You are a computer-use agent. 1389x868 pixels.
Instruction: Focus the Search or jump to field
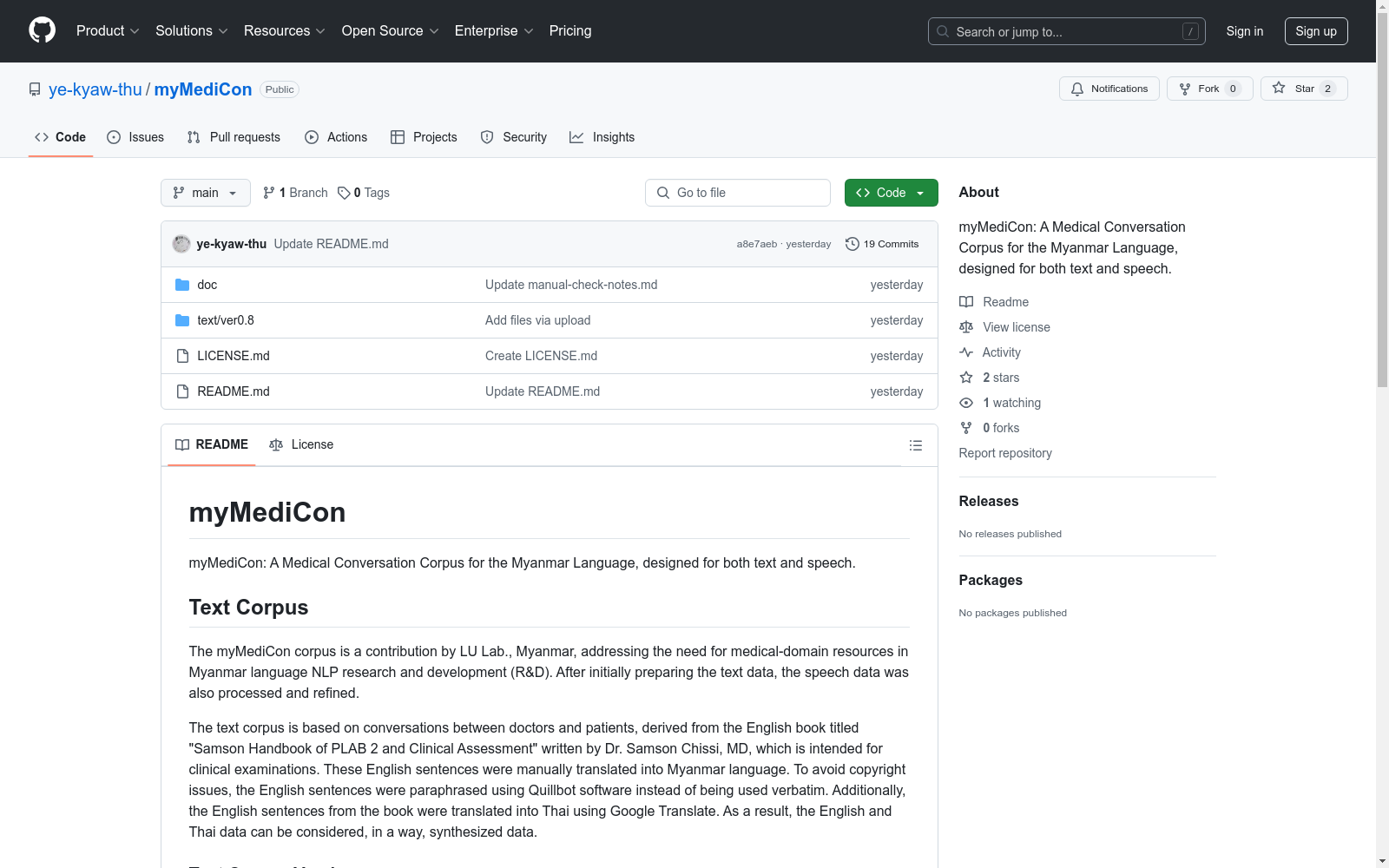pyautogui.click(x=1066, y=31)
